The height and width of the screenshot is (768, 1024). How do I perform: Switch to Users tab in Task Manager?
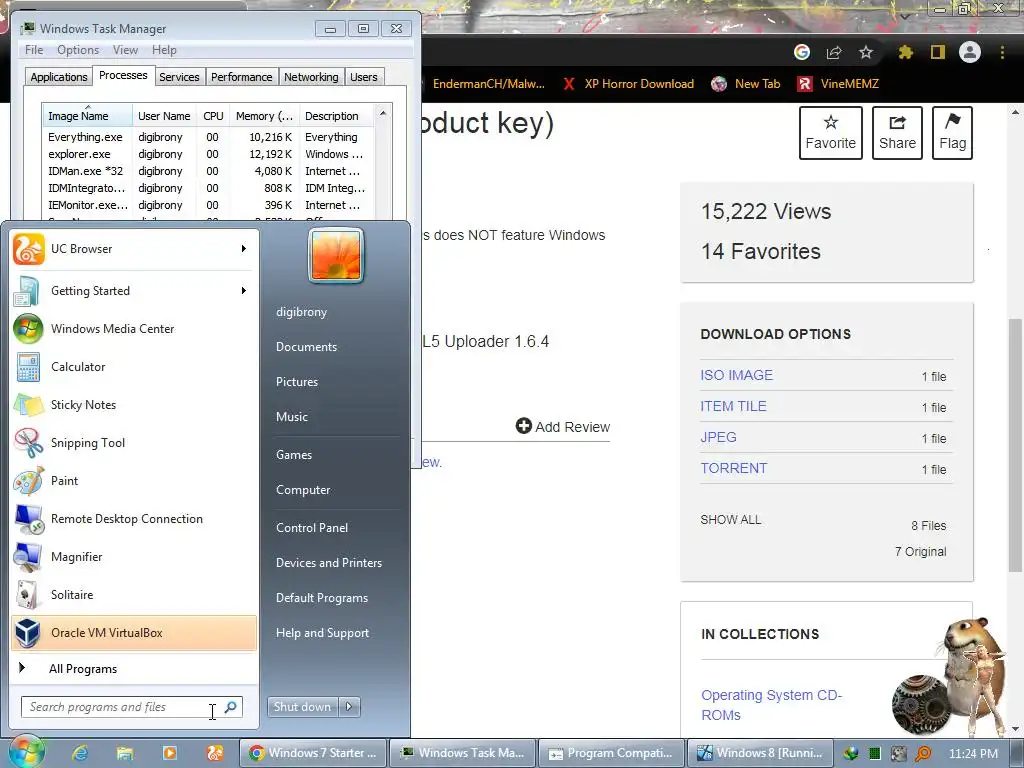pyautogui.click(x=364, y=77)
